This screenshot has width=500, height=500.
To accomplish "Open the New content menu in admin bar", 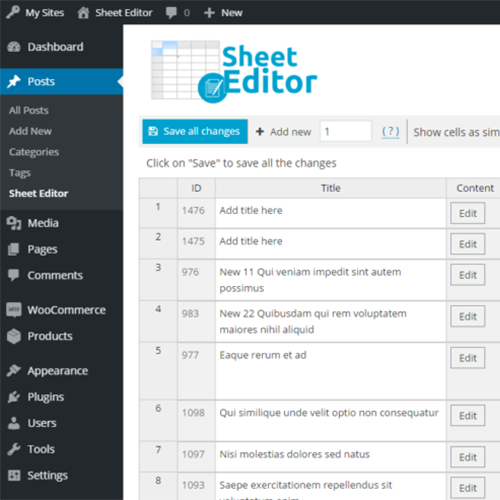I will point(223,13).
